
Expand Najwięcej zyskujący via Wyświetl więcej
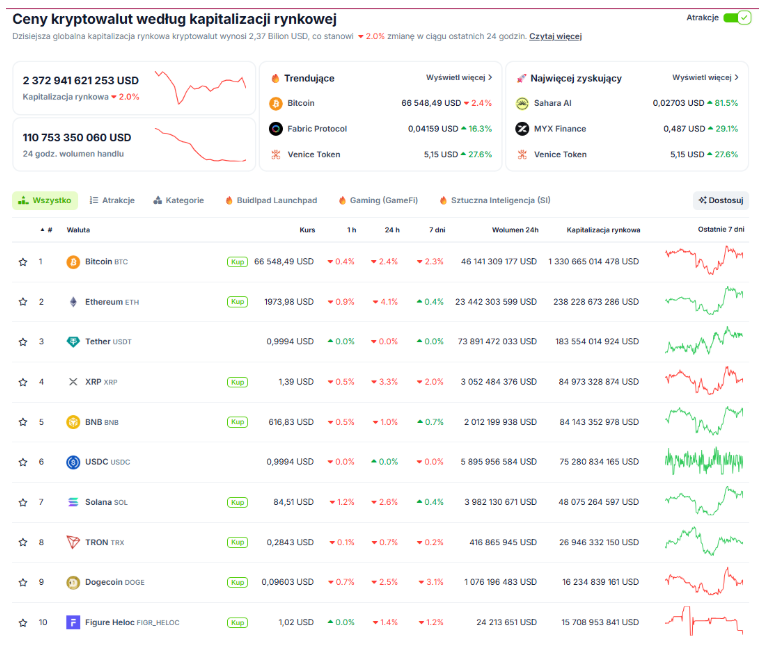[705, 77]
